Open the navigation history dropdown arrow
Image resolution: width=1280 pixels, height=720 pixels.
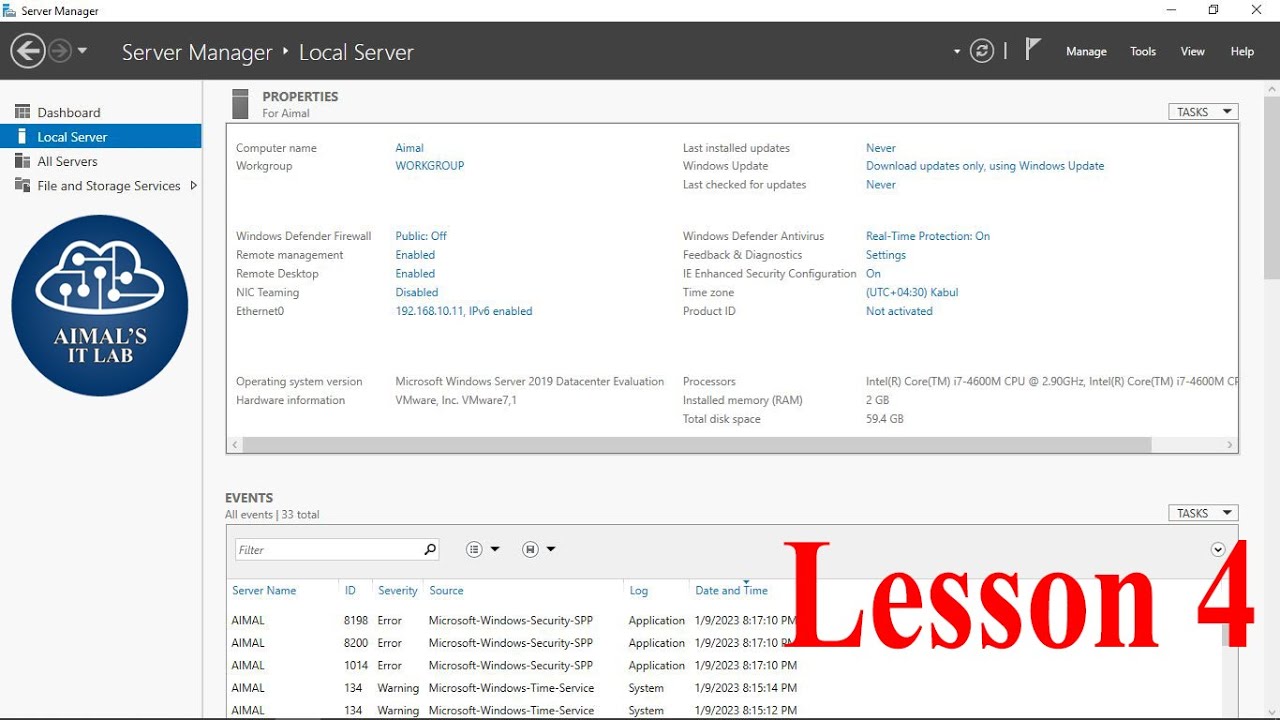coord(82,51)
